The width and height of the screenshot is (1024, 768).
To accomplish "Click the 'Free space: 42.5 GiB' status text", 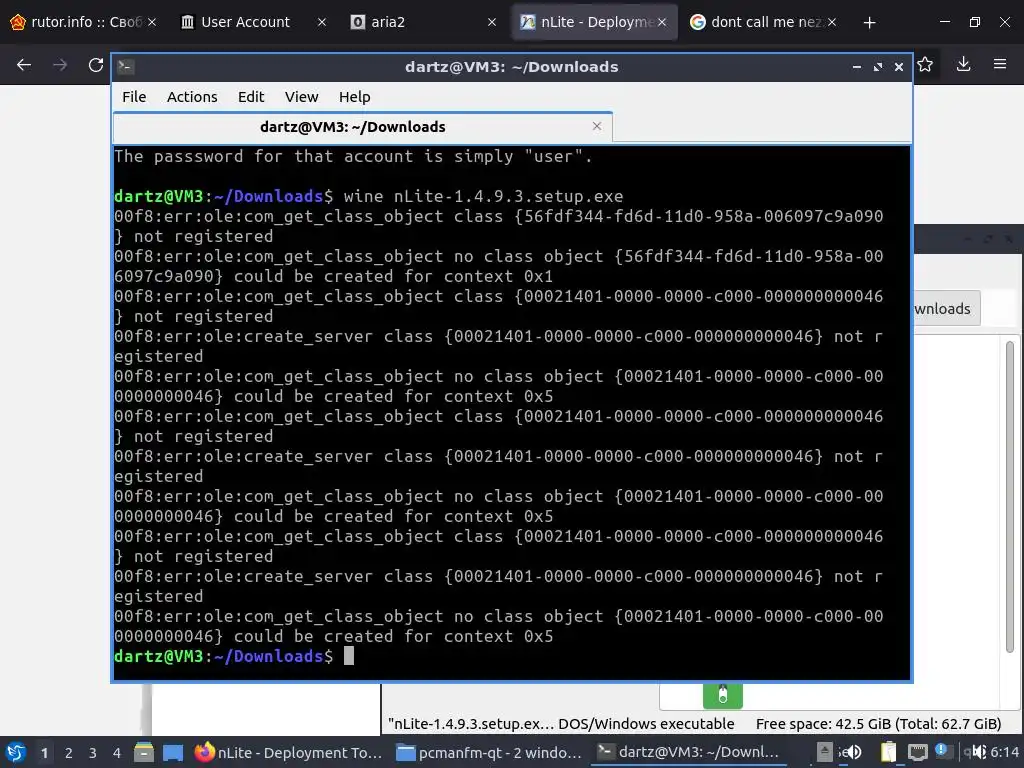I will [x=878, y=724].
